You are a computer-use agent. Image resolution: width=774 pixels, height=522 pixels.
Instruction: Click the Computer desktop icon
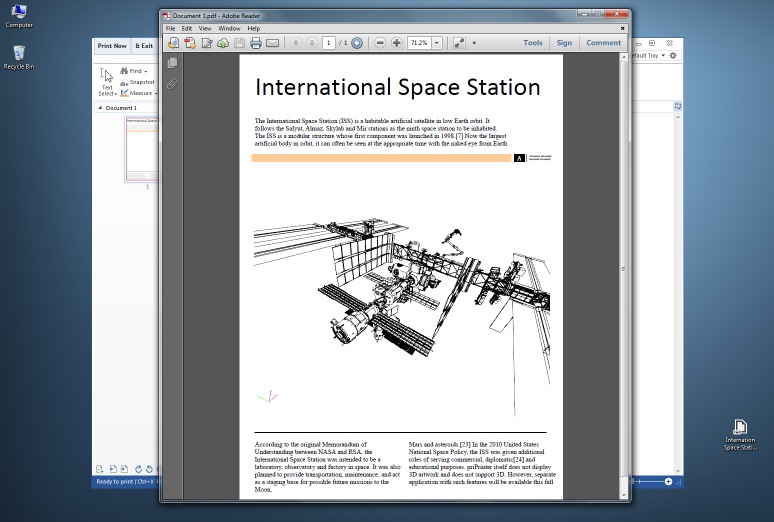pos(19,16)
